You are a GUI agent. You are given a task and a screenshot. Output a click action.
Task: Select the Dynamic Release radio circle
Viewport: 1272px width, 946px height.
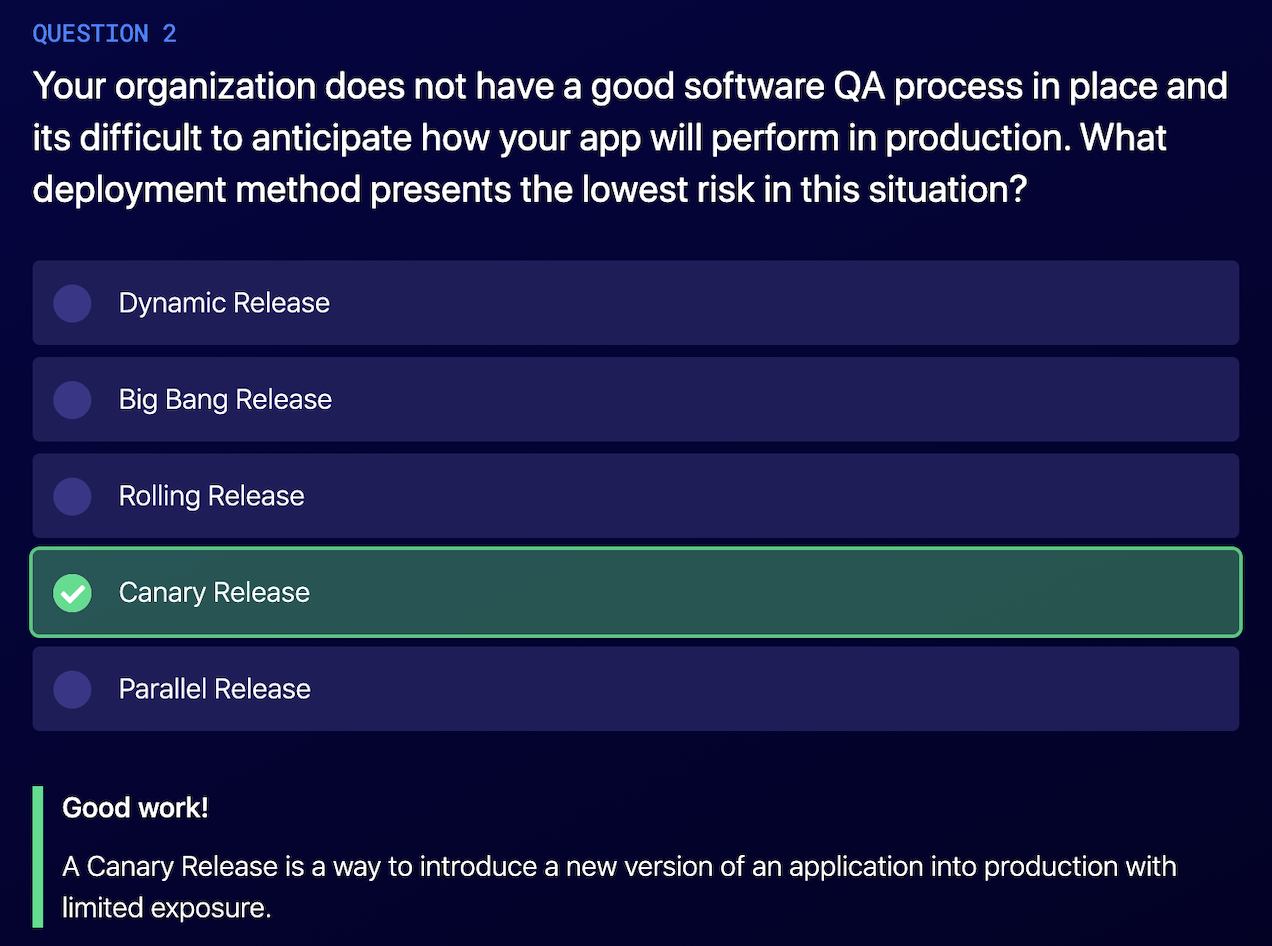point(72,303)
